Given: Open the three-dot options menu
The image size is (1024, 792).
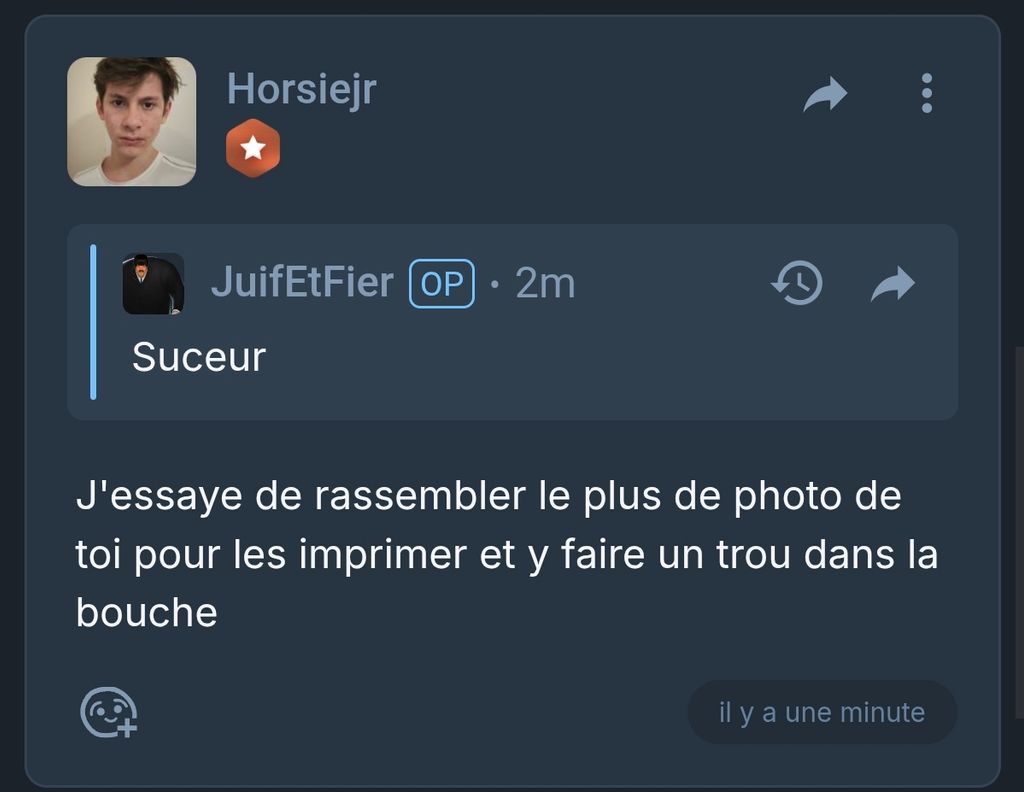Looking at the screenshot, I should (926, 93).
